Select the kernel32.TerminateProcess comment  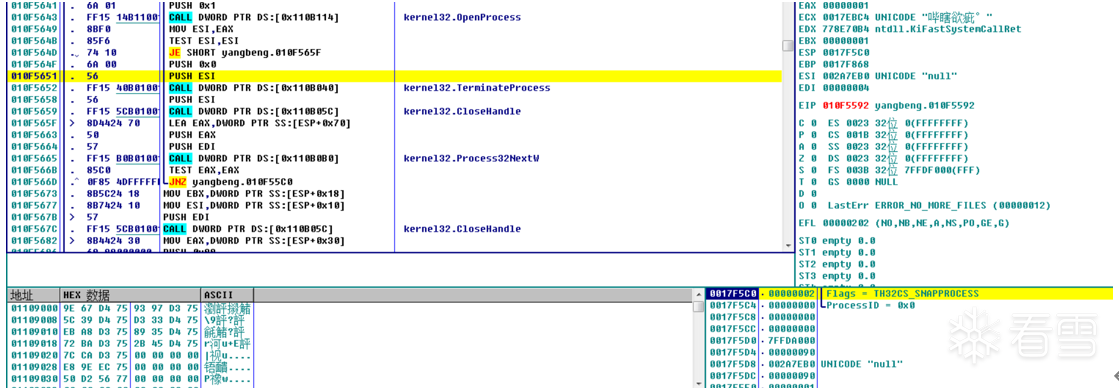[477, 88]
